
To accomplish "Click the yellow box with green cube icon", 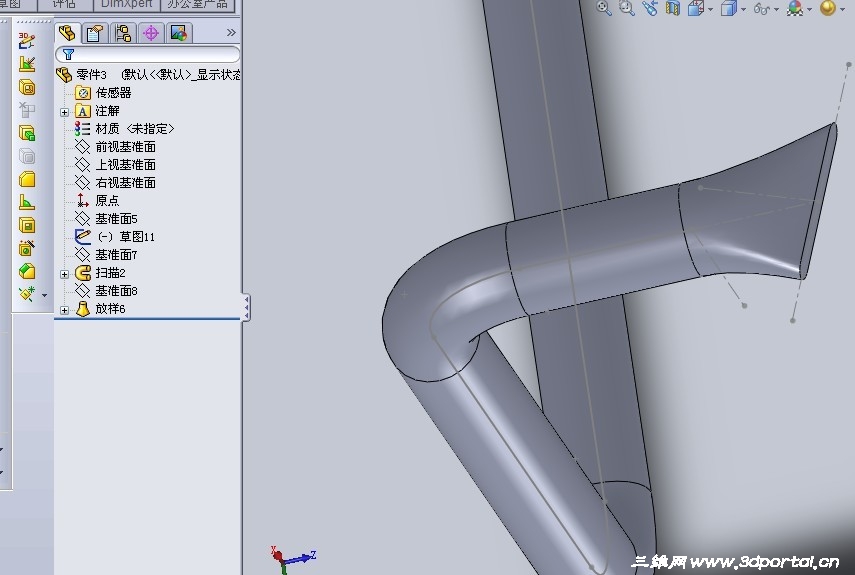I will pos(27,133).
